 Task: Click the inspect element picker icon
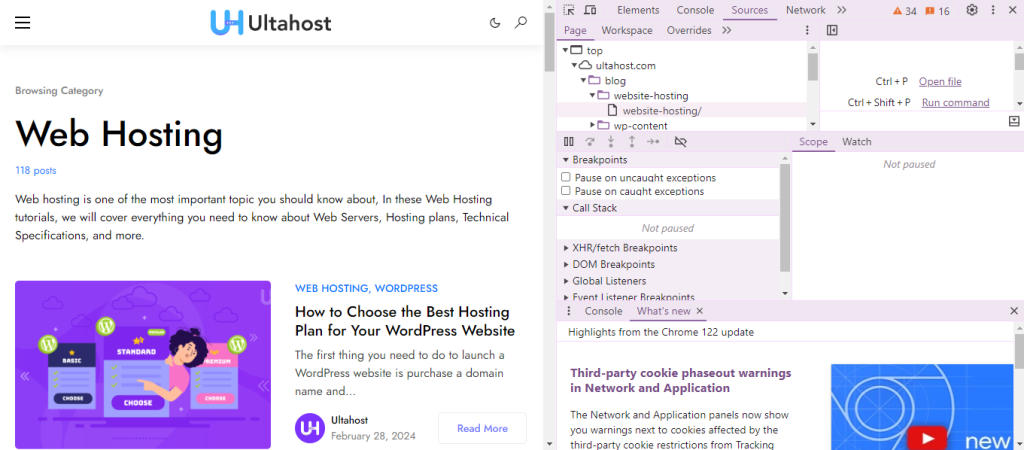[x=569, y=10]
